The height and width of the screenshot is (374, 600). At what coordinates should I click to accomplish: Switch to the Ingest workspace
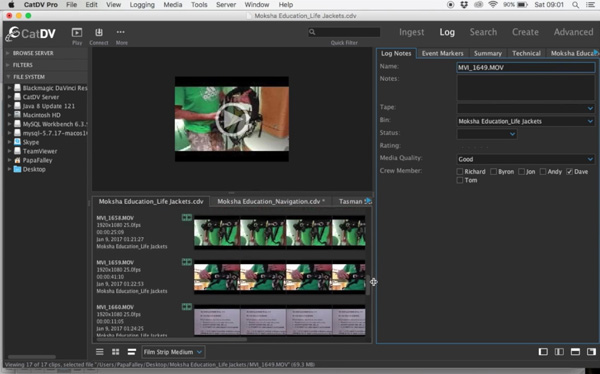click(411, 32)
